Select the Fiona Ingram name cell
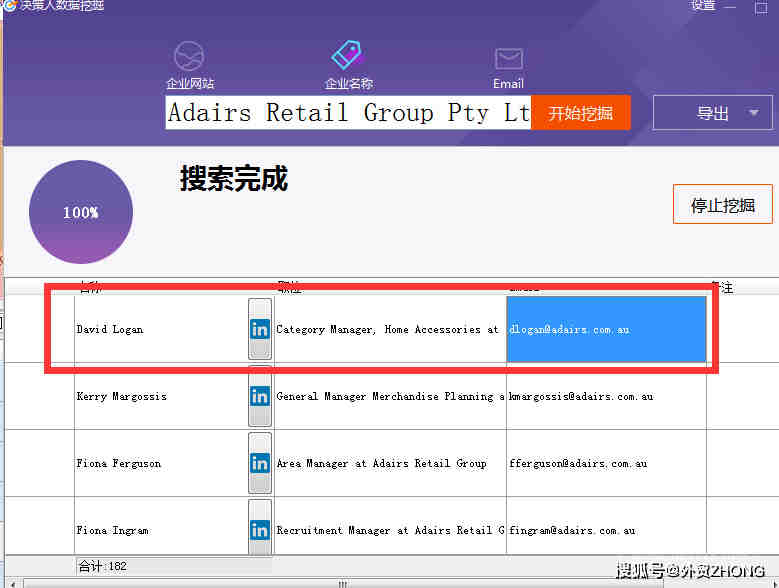Viewport: 779px width, 588px height. point(161,528)
